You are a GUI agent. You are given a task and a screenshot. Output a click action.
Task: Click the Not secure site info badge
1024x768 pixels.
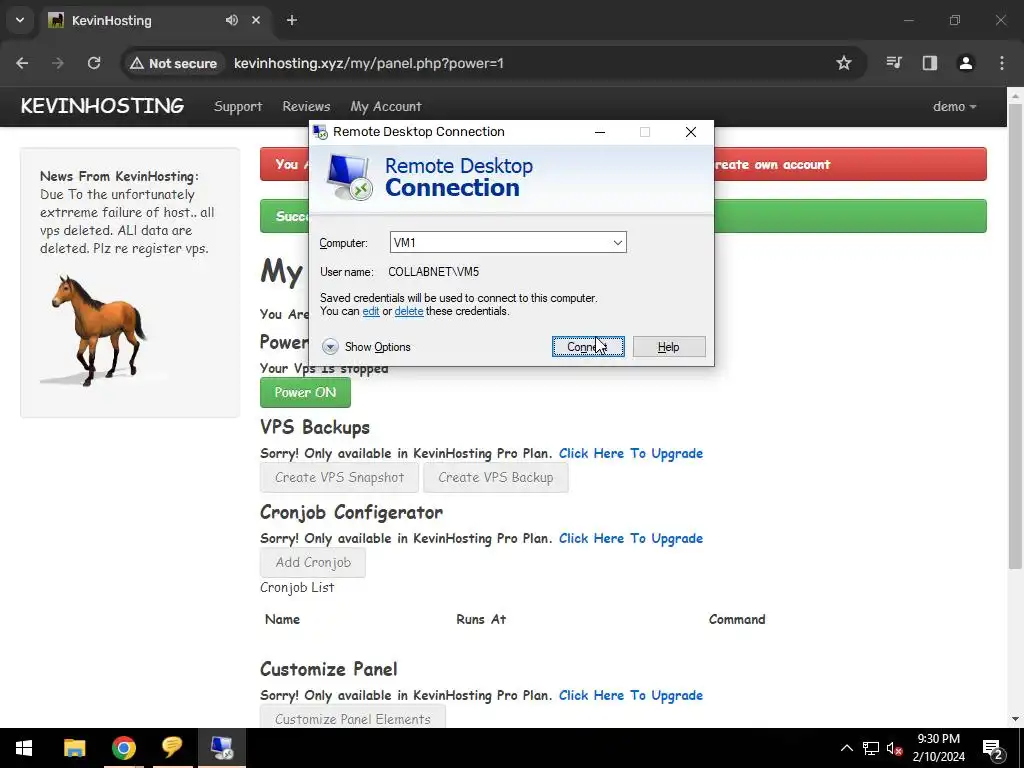click(173, 63)
